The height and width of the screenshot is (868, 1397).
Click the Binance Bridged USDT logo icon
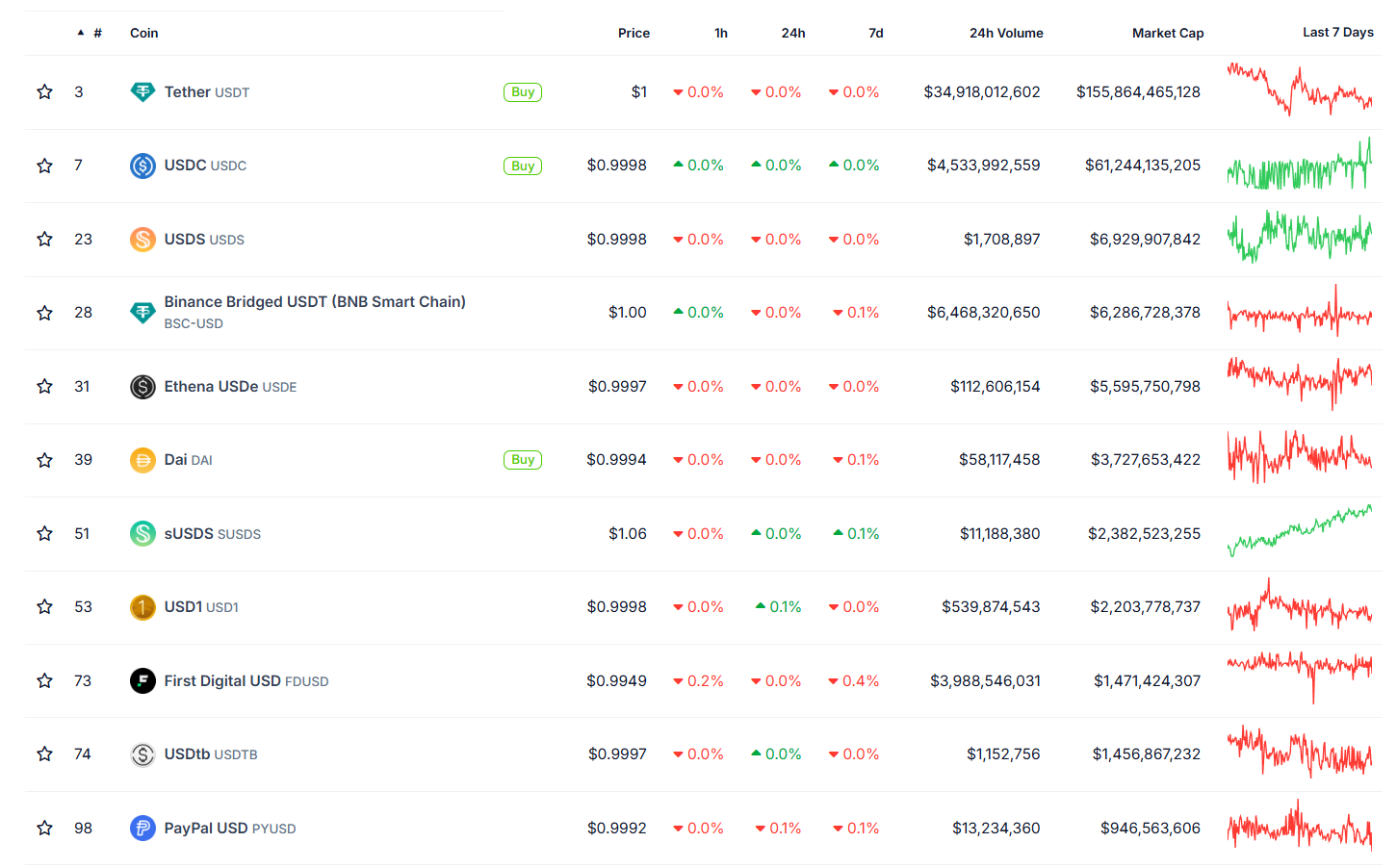point(142,313)
